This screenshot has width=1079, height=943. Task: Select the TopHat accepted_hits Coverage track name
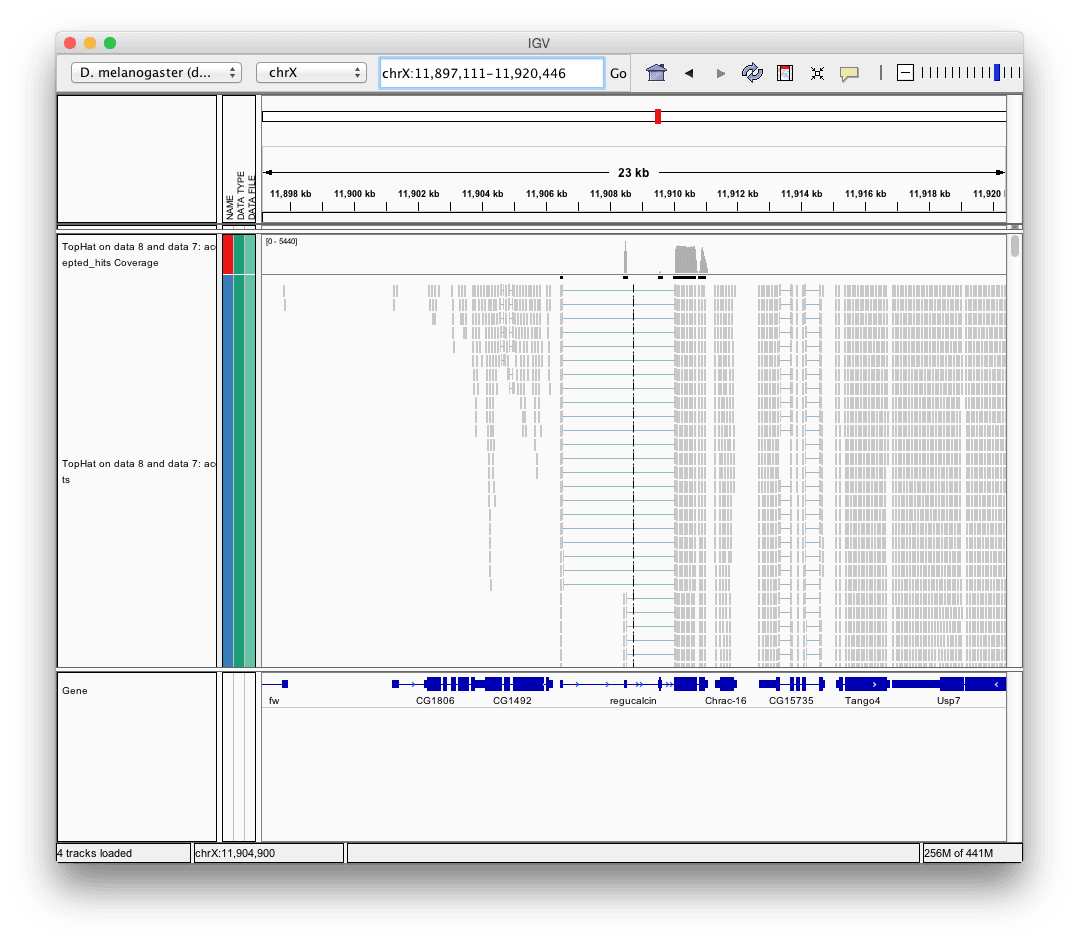[x=137, y=254]
